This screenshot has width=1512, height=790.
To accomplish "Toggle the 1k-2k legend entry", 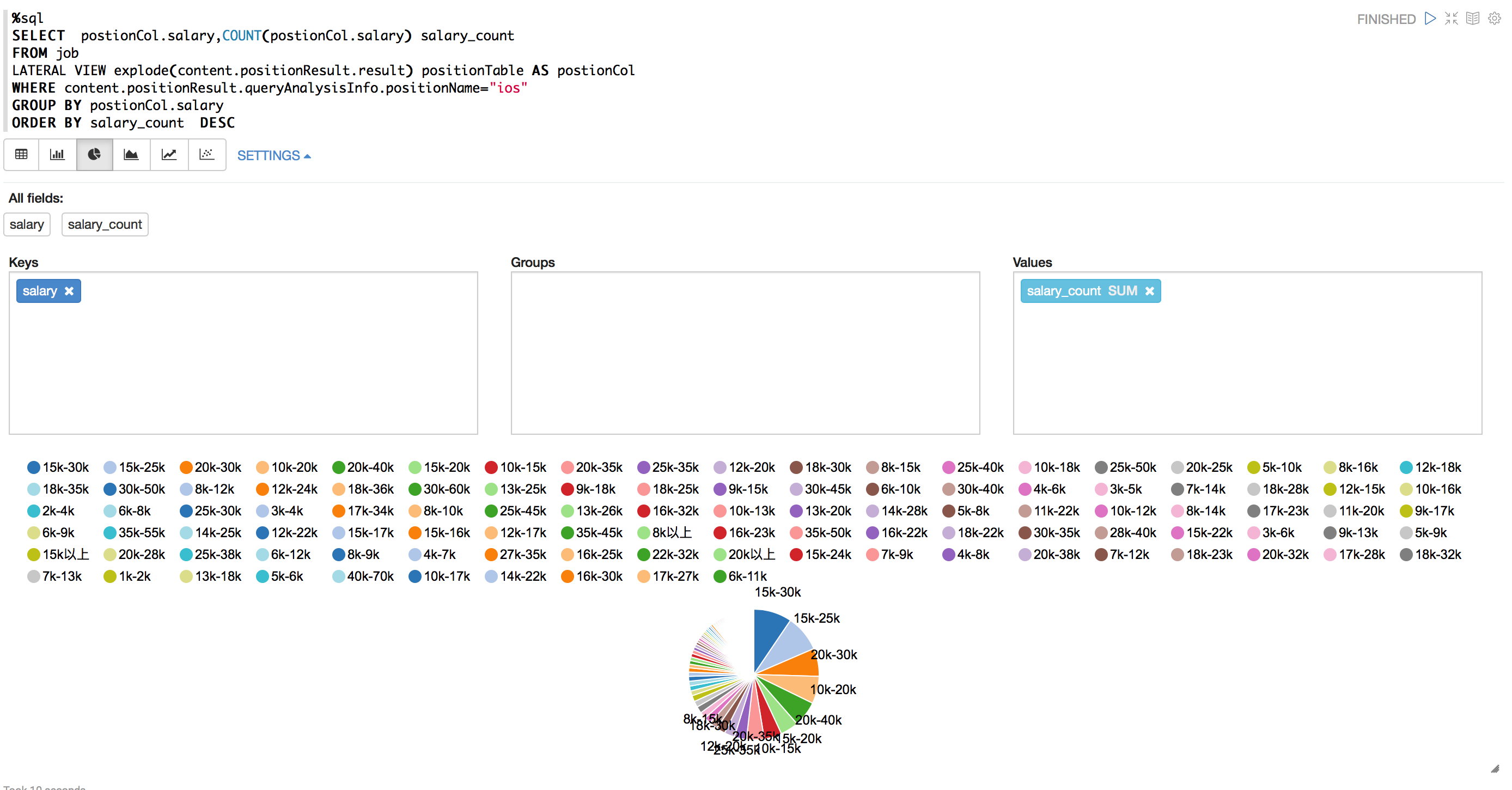I will click(127, 576).
